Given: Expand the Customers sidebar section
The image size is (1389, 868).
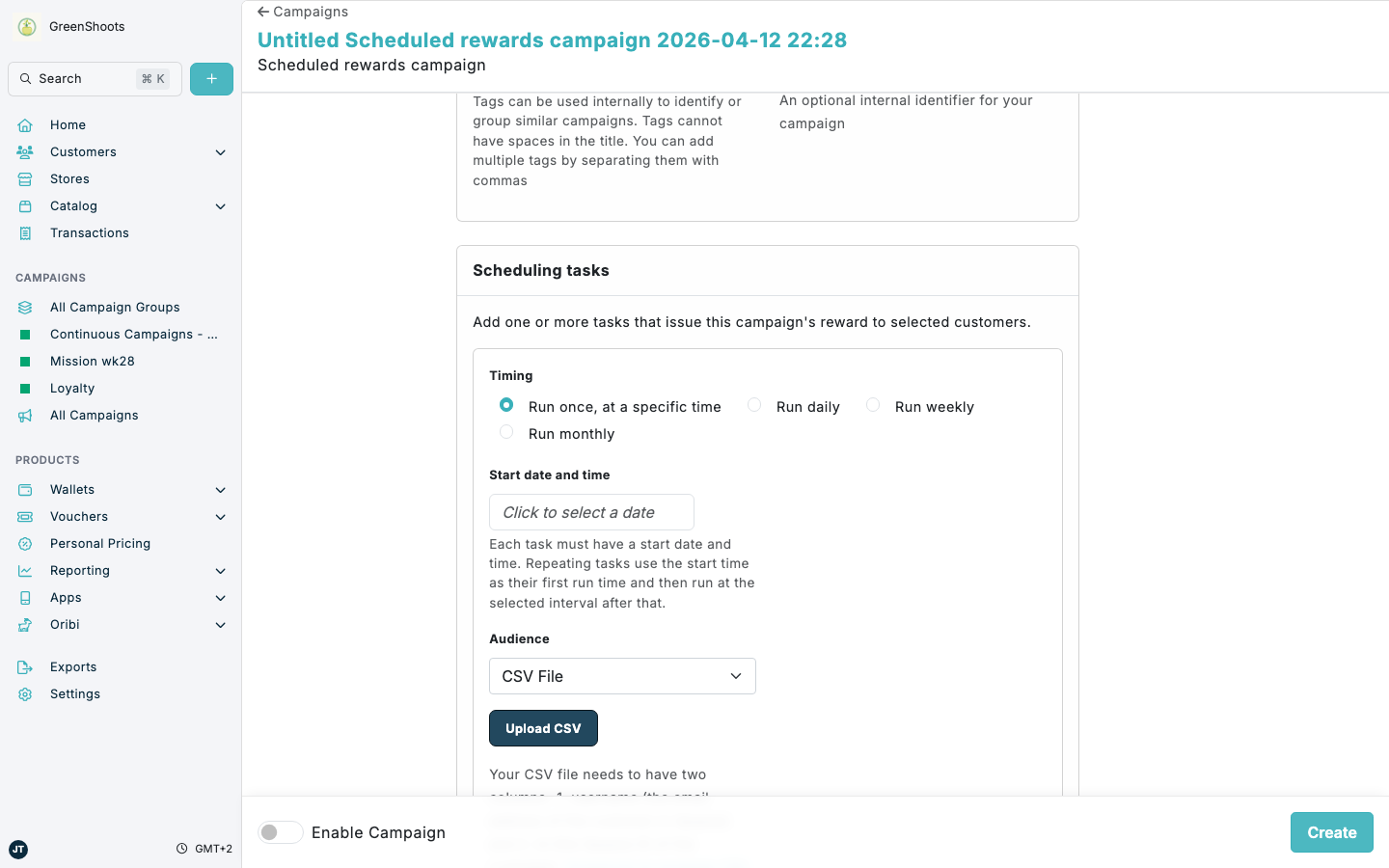Looking at the screenshot, I should pyautogui.click(x=220, y=152).
